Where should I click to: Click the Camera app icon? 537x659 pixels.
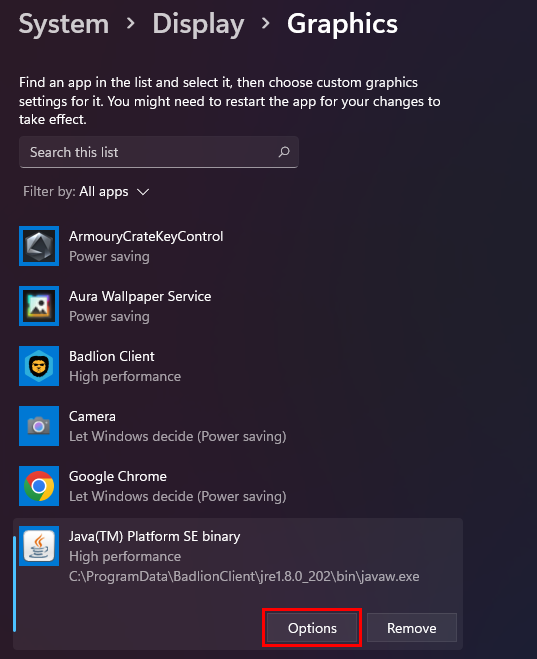pos(39,426)
